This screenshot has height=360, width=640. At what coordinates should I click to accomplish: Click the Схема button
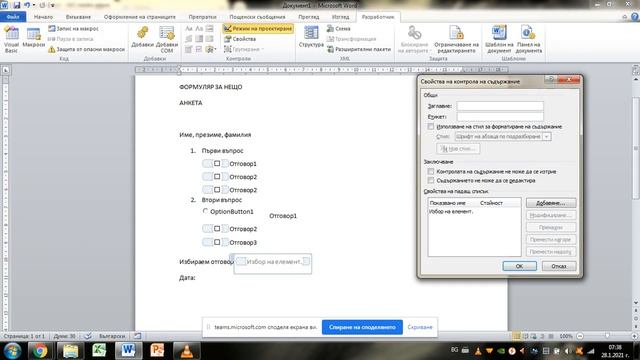click(x=339, y=29)
